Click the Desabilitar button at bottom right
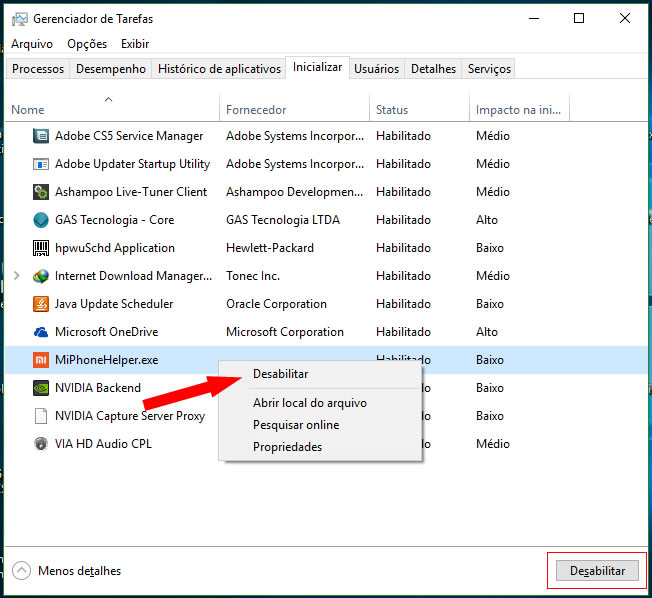Image resolution: width=652 pixels, height=598 pixels. pyautogui.click(x=597, y=571)
